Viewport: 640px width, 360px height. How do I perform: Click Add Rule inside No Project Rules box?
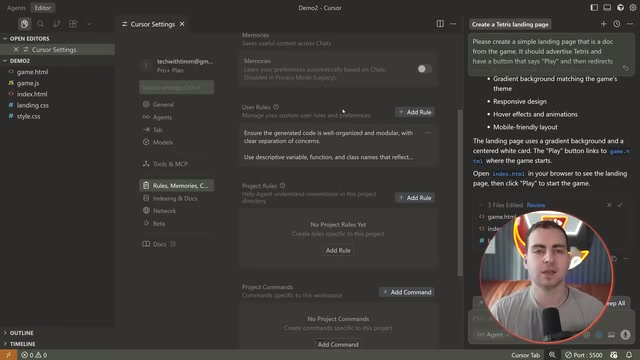[x=338, y=251]
